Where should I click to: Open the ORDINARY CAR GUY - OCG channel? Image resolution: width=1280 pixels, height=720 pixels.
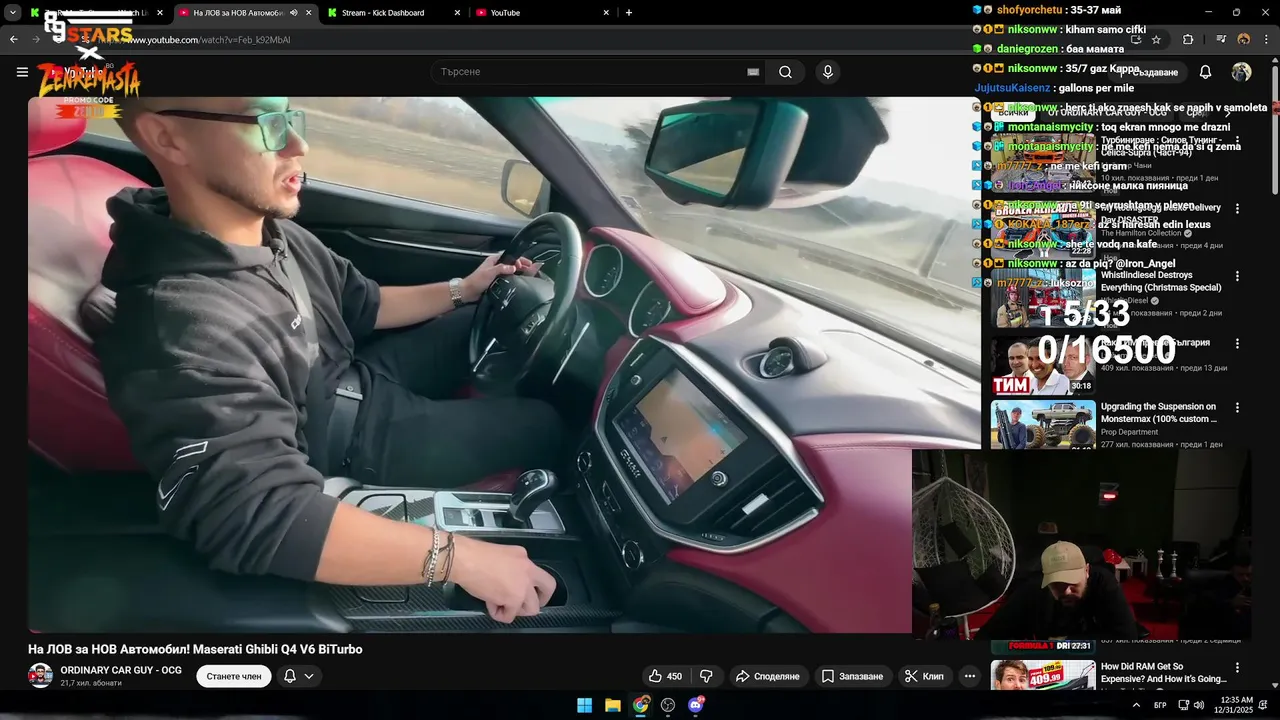[x=121, y=670]
